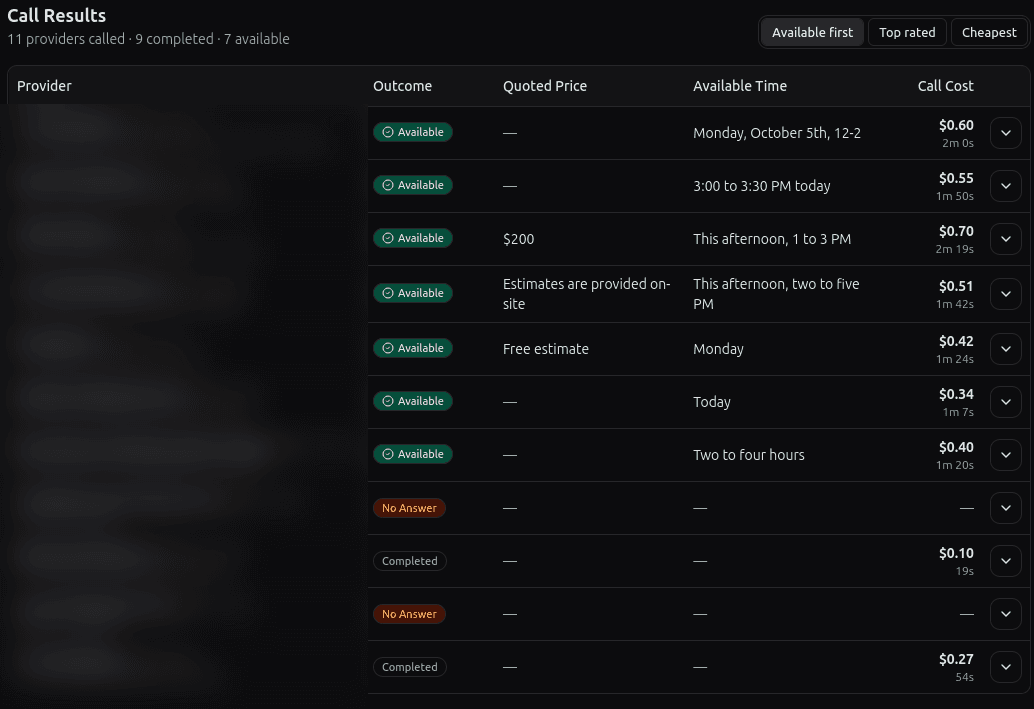Expand the second No Answer row
Viewport: 1034px width, 709px height.
pyautogui.click(x=1006, y=613)
